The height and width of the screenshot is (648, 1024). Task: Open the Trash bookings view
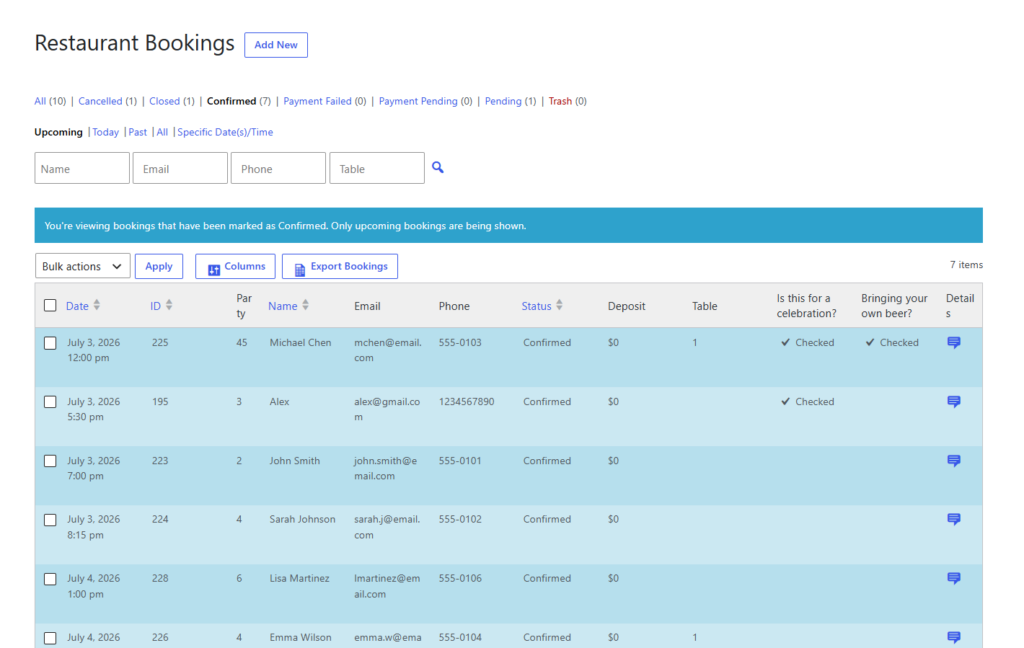[x=560, y=101]
